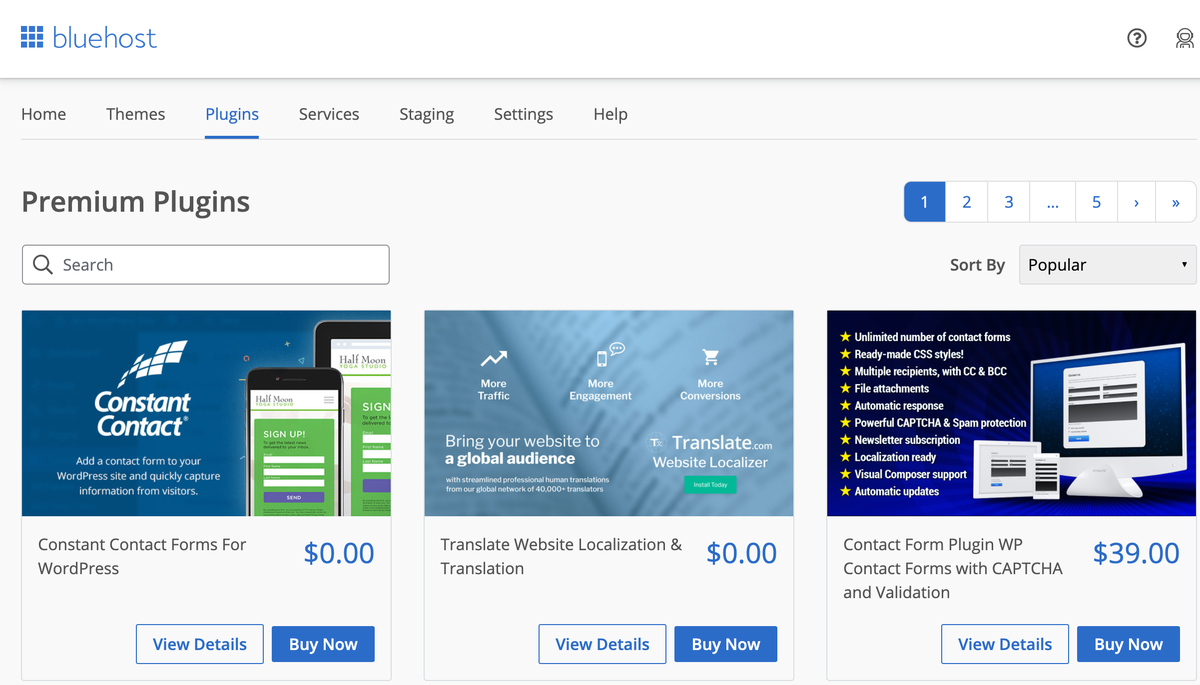Open the Sort By Popular dropdown
Screen dimensions: 1200x685
pyautogui.click(x=1108, y=265)
